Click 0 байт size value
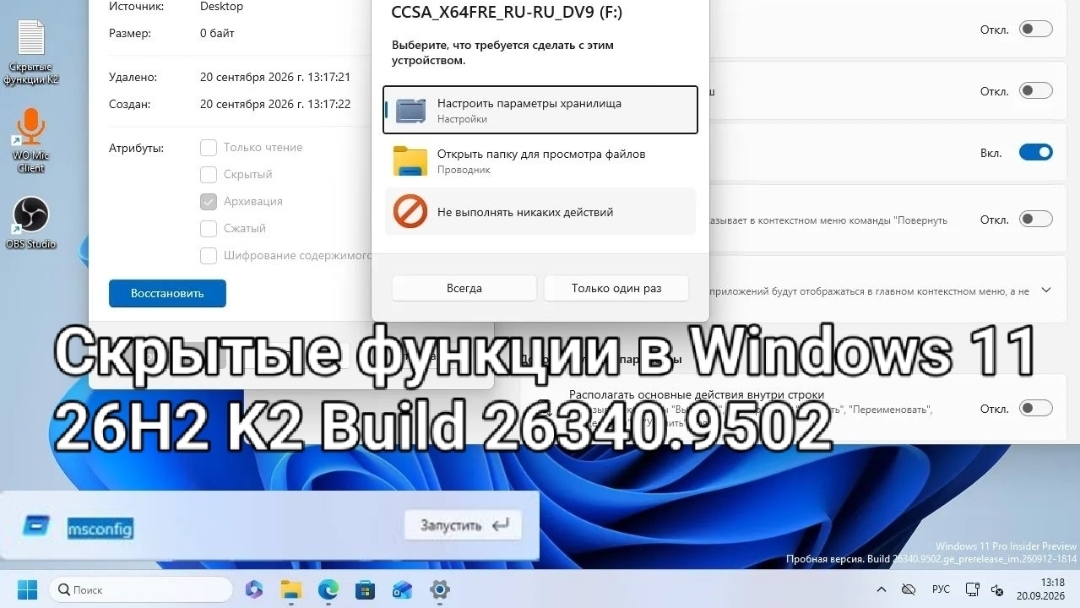The width and height of the screenshot is (1080, 608). pyautogui.click(x=217, y=33)
